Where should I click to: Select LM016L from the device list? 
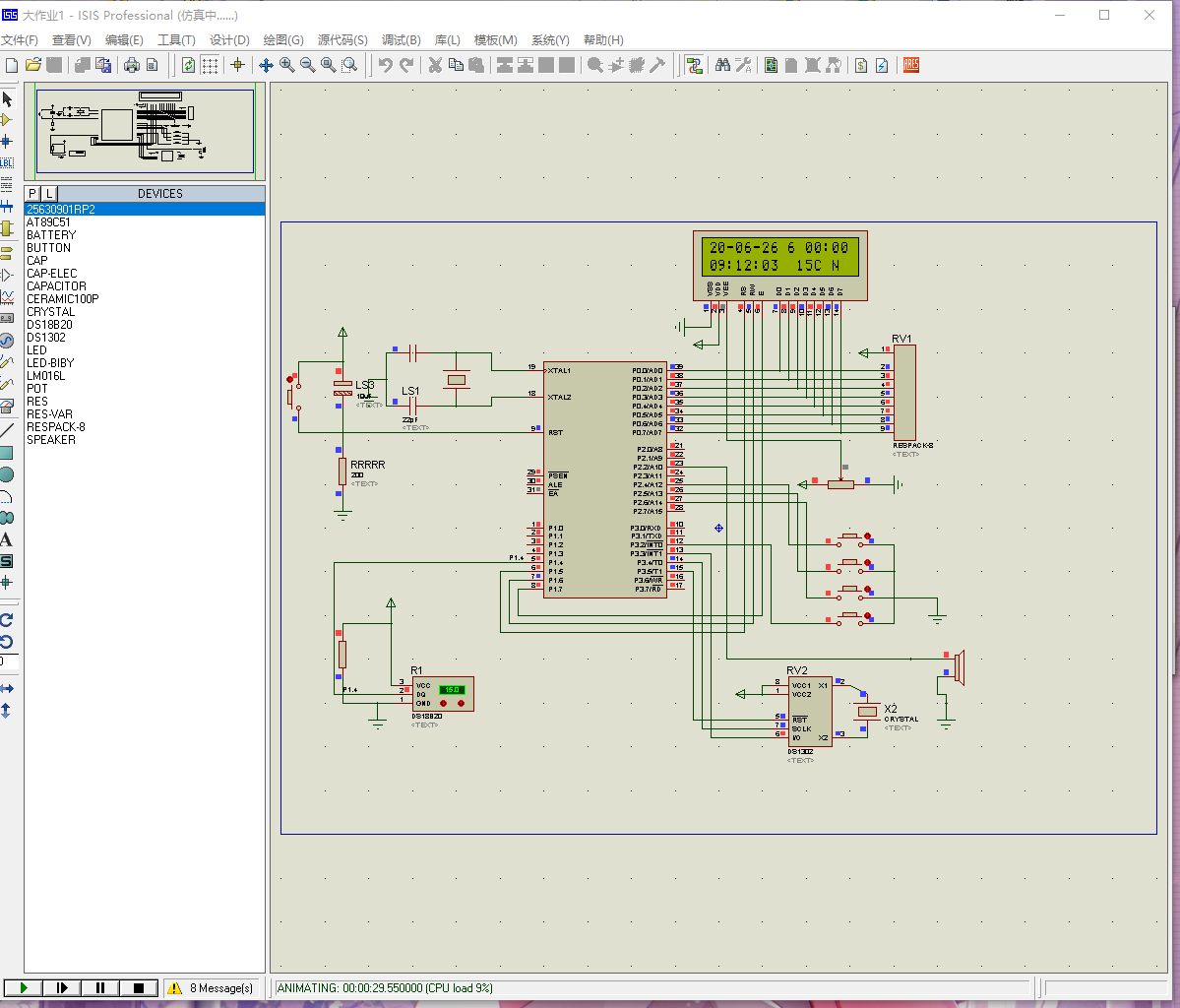coord(45,376)
